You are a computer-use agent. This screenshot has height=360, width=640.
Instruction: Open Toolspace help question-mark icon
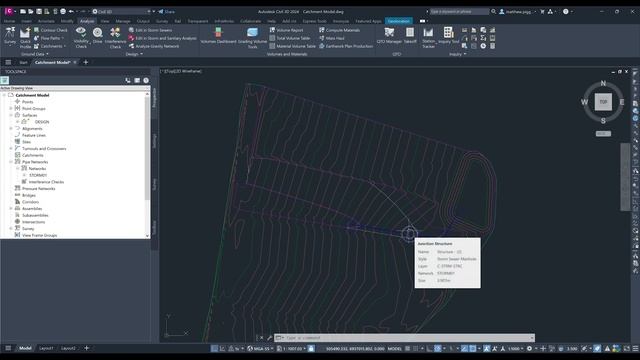click(x=146, y=80)
